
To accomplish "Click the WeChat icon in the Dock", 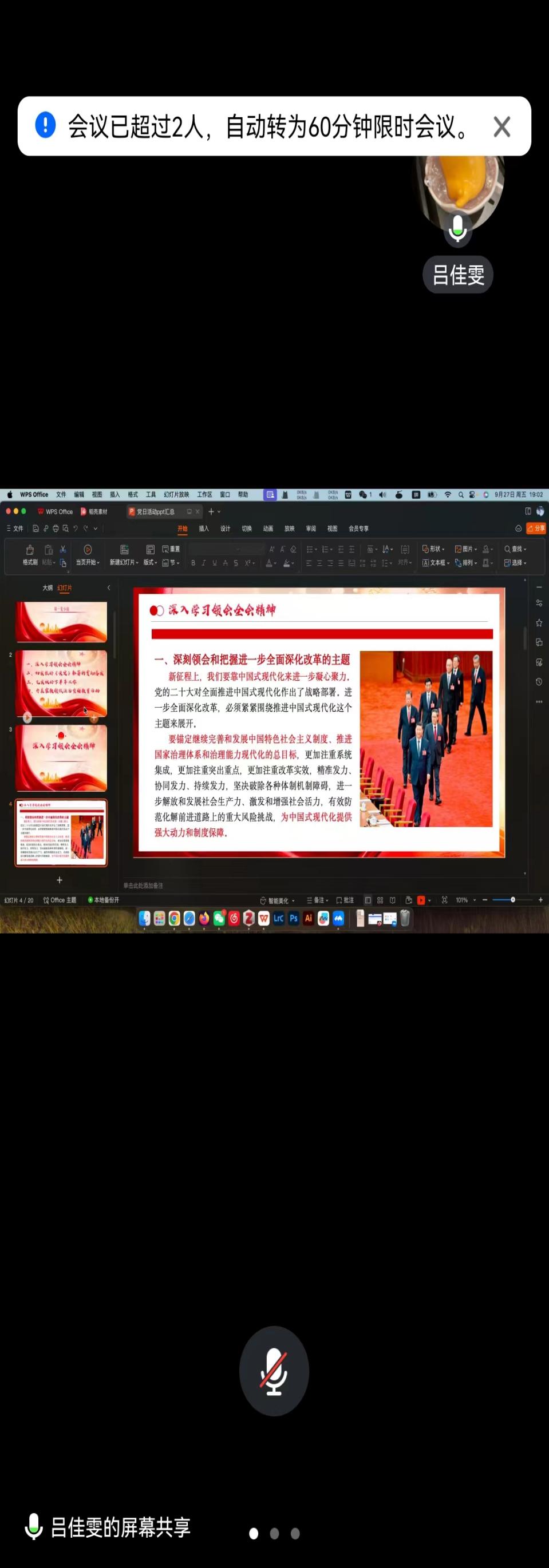I will click(x=219, y=918).
